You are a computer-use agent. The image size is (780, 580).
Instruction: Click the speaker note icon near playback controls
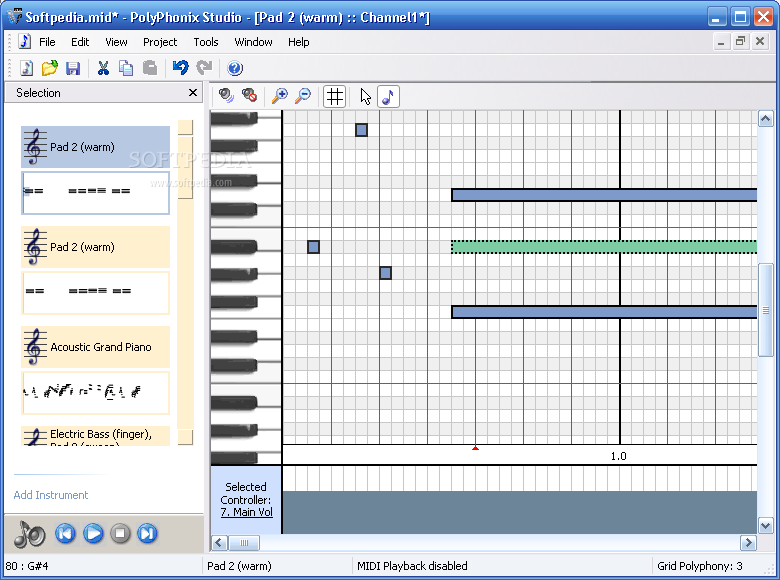[x=29, y=534]
